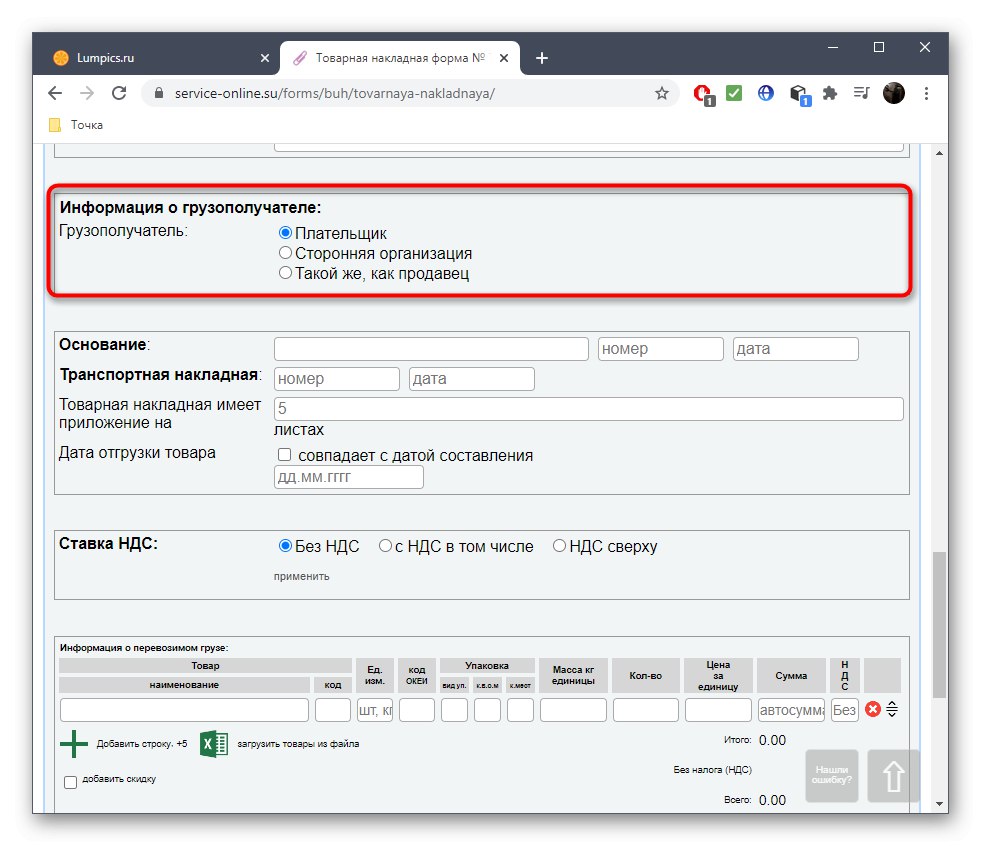Click the green plus to add a row

75,744
